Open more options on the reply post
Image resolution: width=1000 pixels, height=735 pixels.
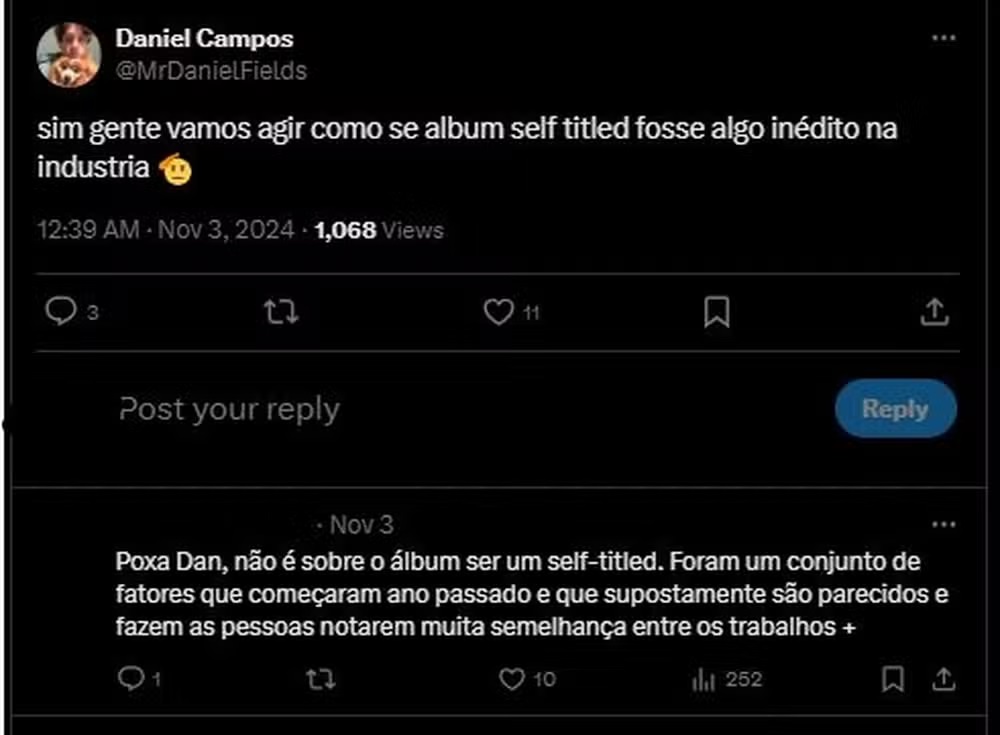point(943,524)
